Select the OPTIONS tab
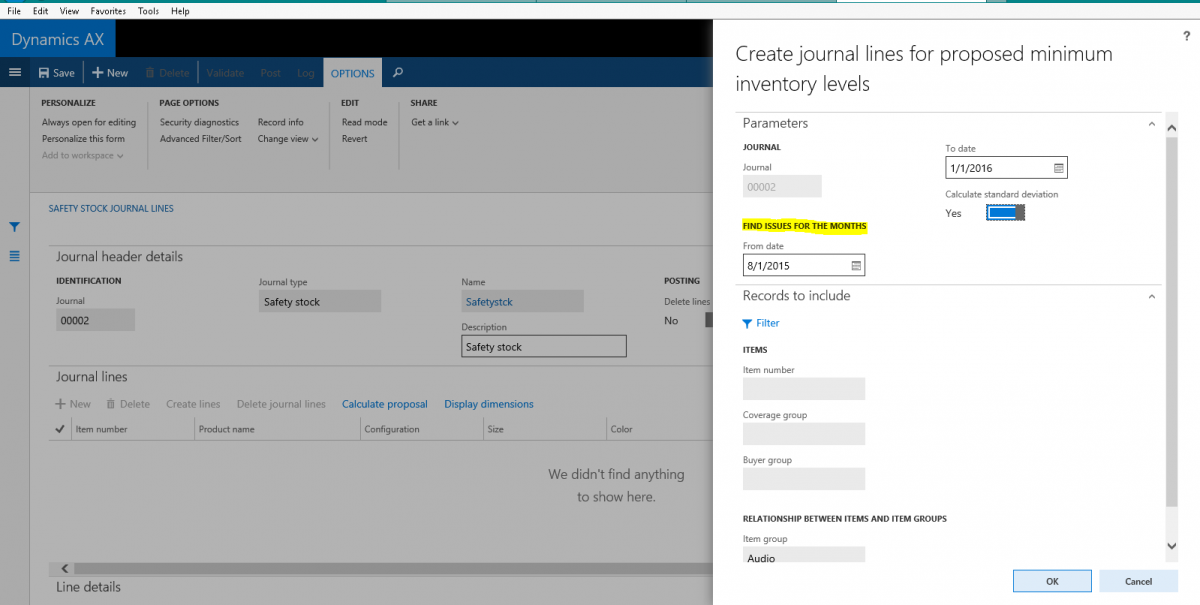The height and width of the screenshot is (605, 1200). (x=352, y=73)
